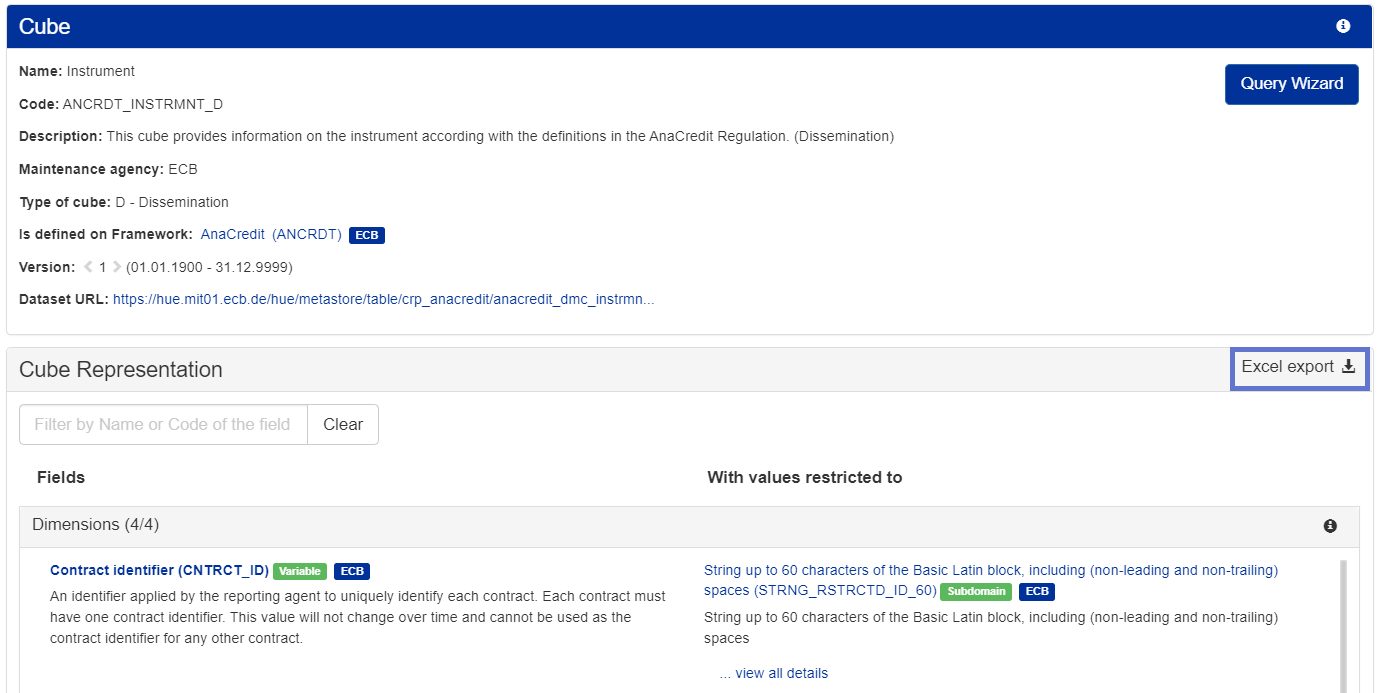Click the green Subdomain badge
1378x693 pixels.
[x=975, y=591]
